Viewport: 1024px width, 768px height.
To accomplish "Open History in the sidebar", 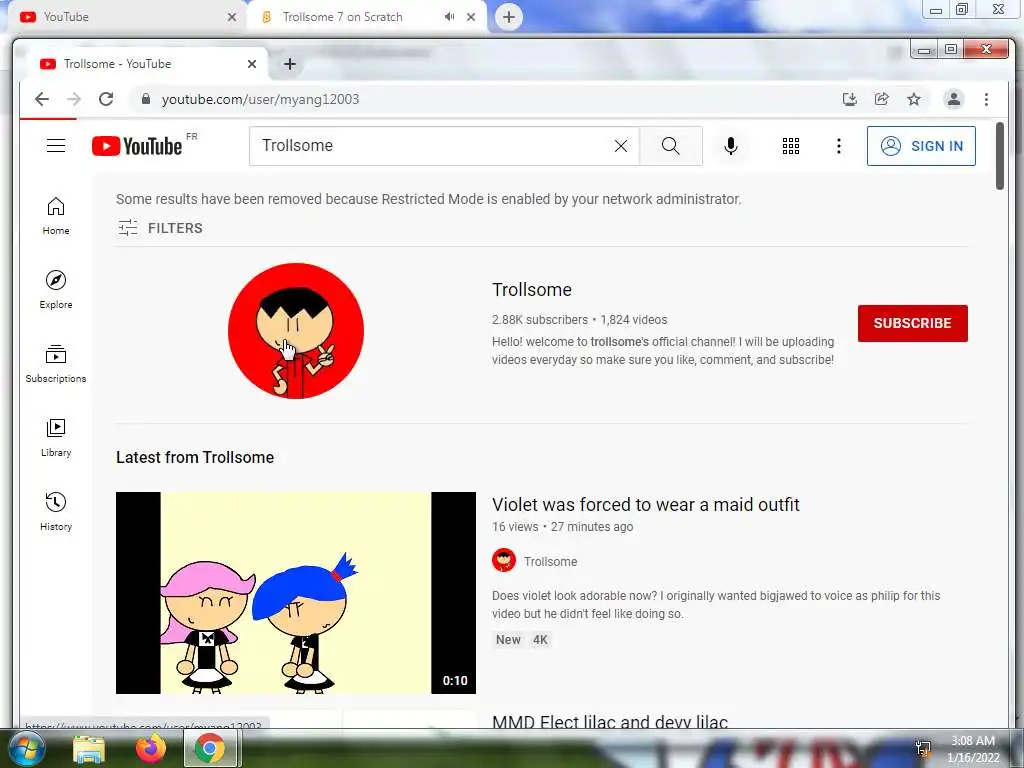I will click(56, 511).
